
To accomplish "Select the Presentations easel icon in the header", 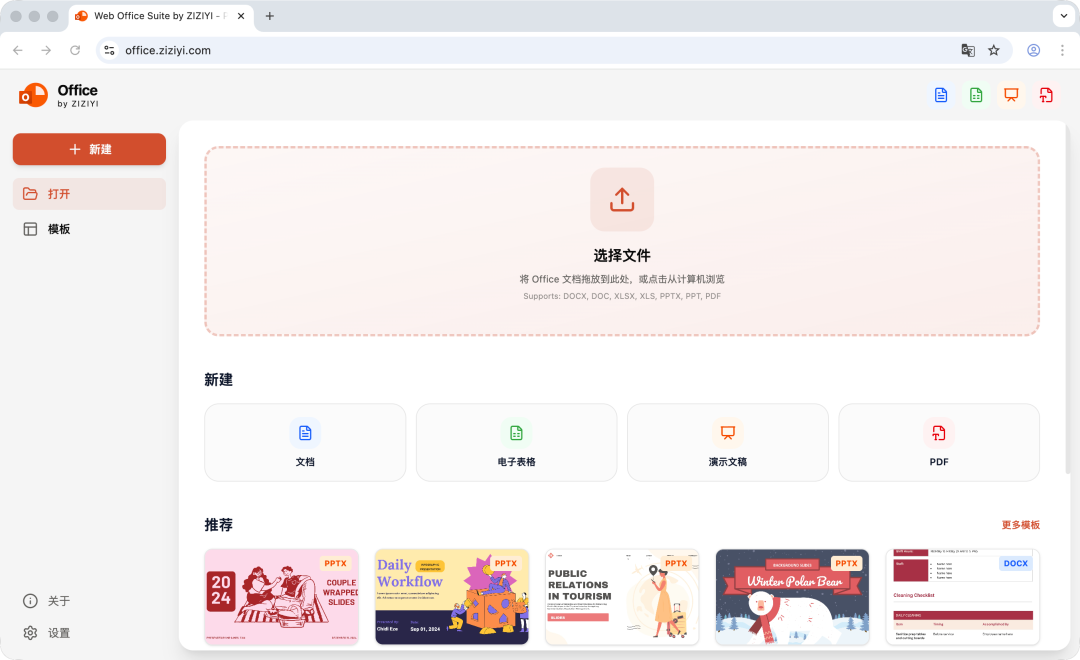I will click(1011, 95).
